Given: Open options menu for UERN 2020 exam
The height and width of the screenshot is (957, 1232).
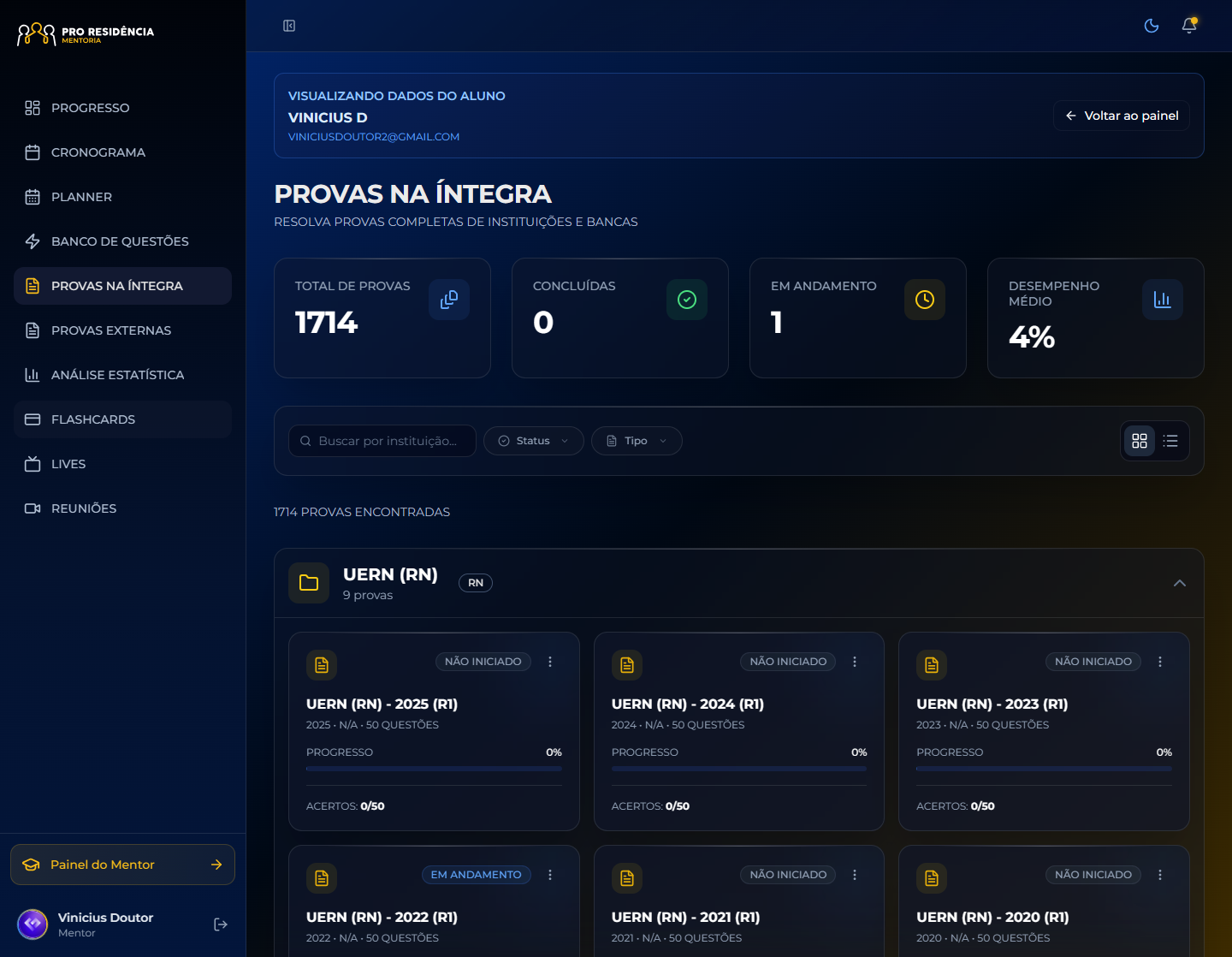Looking at the screenshot, I should coord(1160,875).
